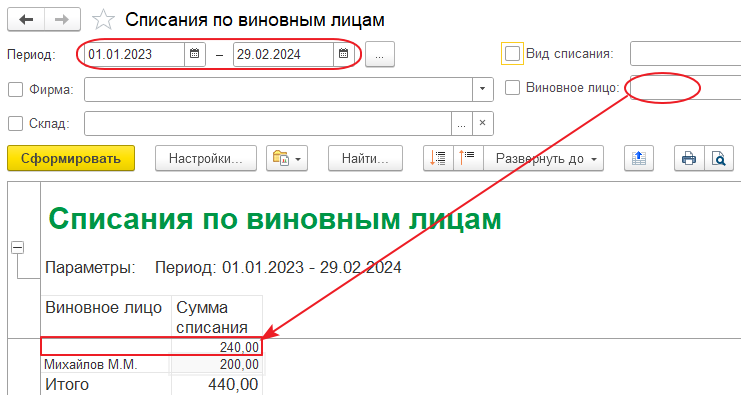Open the Настройки... button
This screenshot has width=741, height=395.
tap(206, 158)
